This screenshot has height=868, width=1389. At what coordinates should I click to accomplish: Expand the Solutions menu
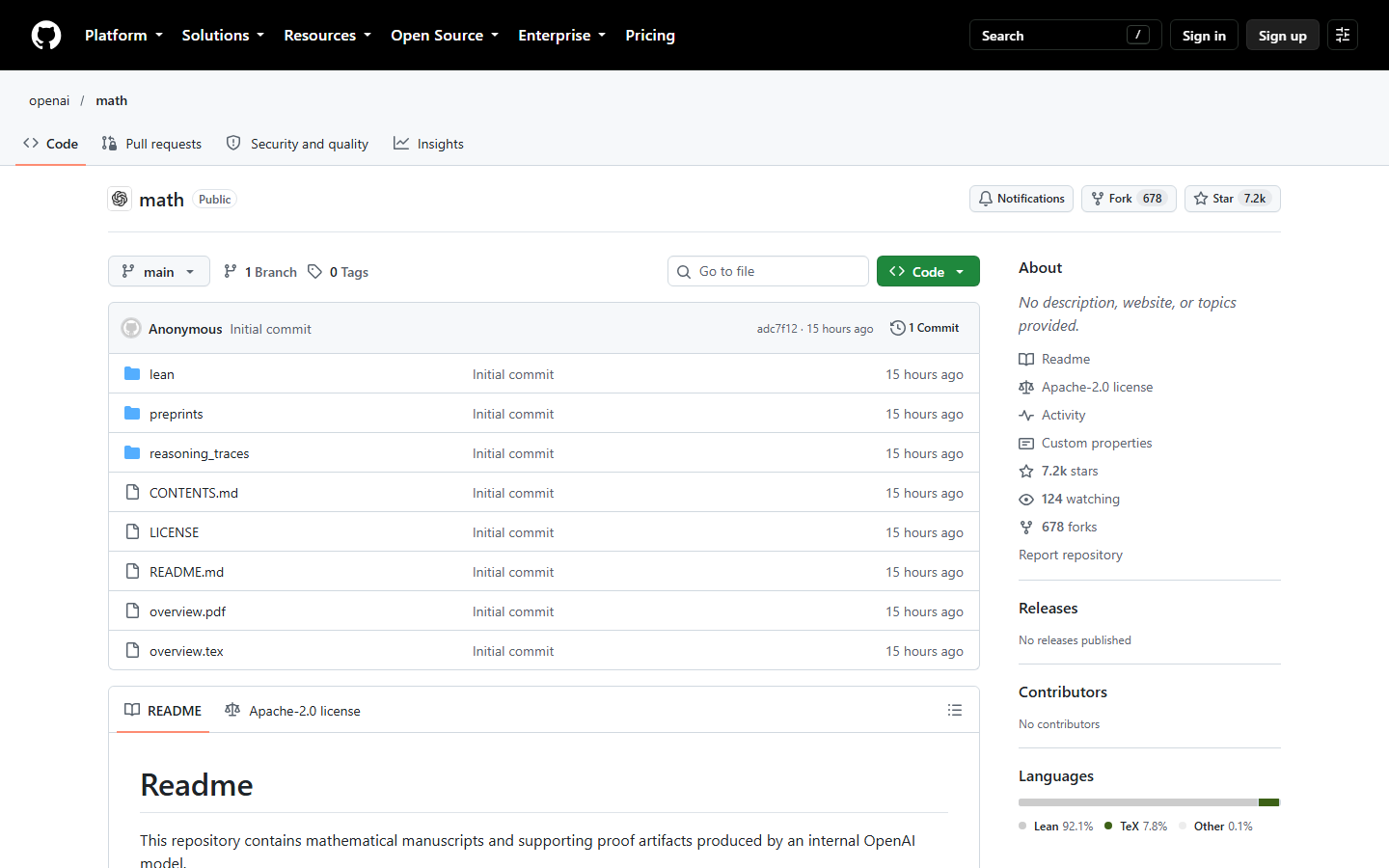(223, 35)
